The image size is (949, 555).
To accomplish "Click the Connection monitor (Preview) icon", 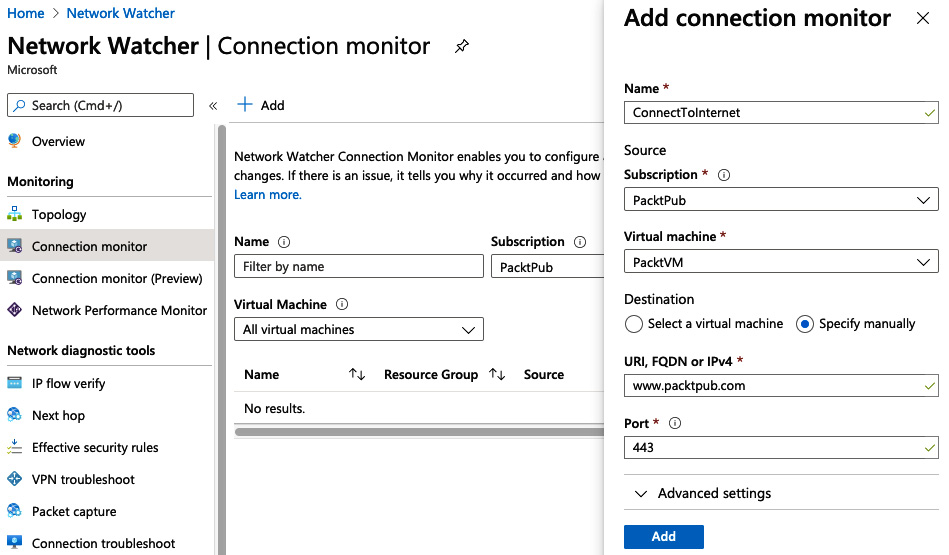I will [15, 278].
